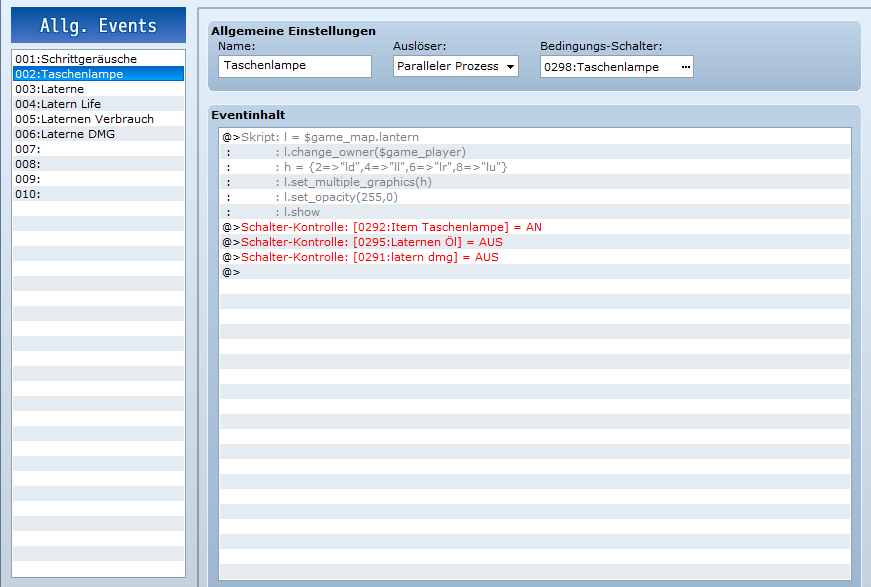Select event 002:Taschenlampe in list
871x587 pixels.
click(98, 74)
